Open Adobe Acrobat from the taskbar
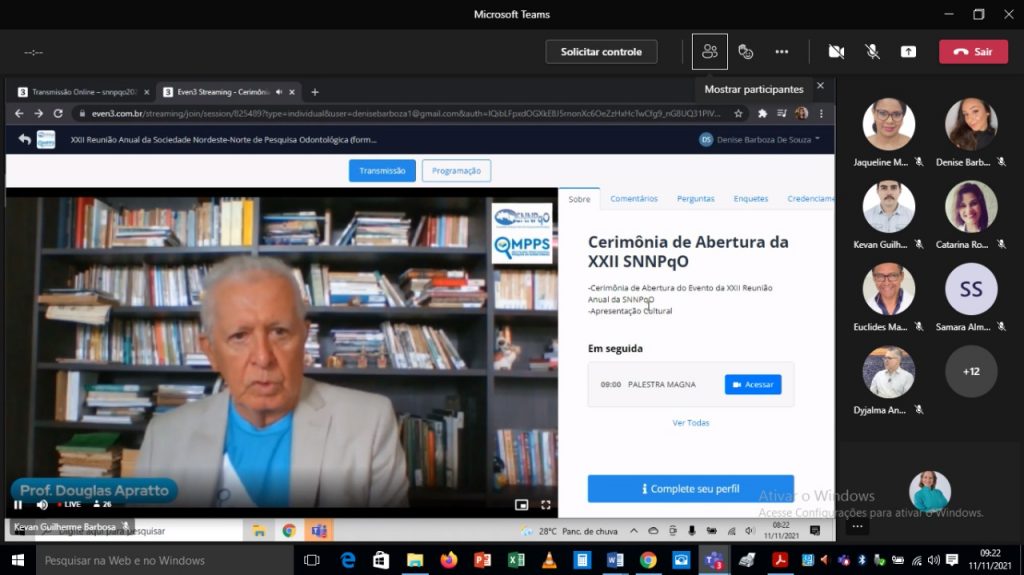The height and width of the screenshot is (575, 1024). pos(779,561)
